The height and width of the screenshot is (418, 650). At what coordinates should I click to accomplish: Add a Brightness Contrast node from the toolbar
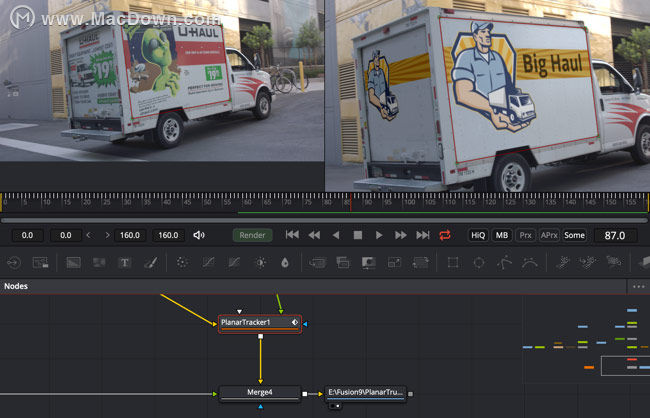click(x=260, y=262)
